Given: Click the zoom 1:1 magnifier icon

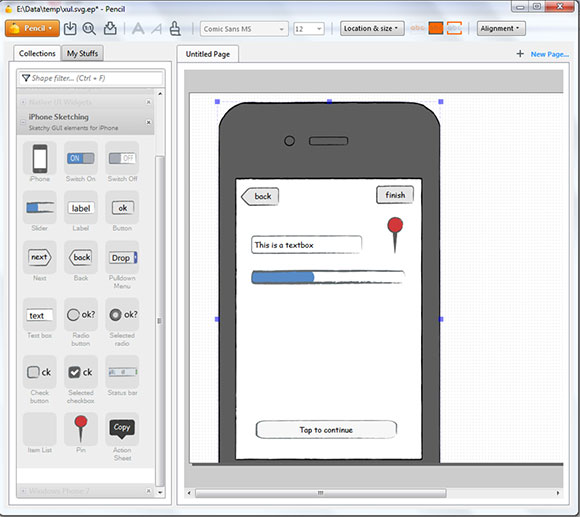Looking at the screenshot, I should pos(89,28).
